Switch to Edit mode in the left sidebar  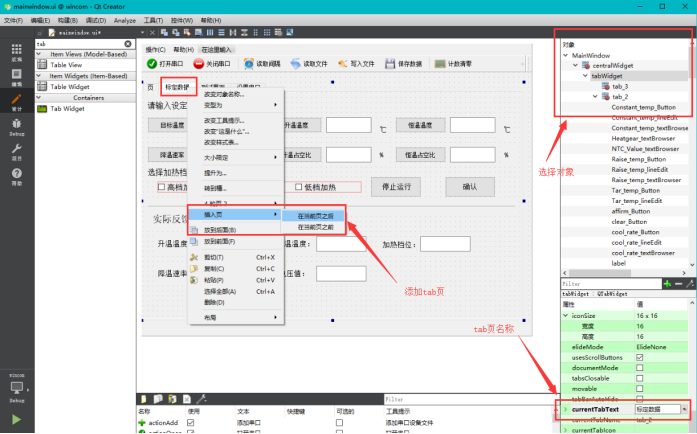point(16,77)
